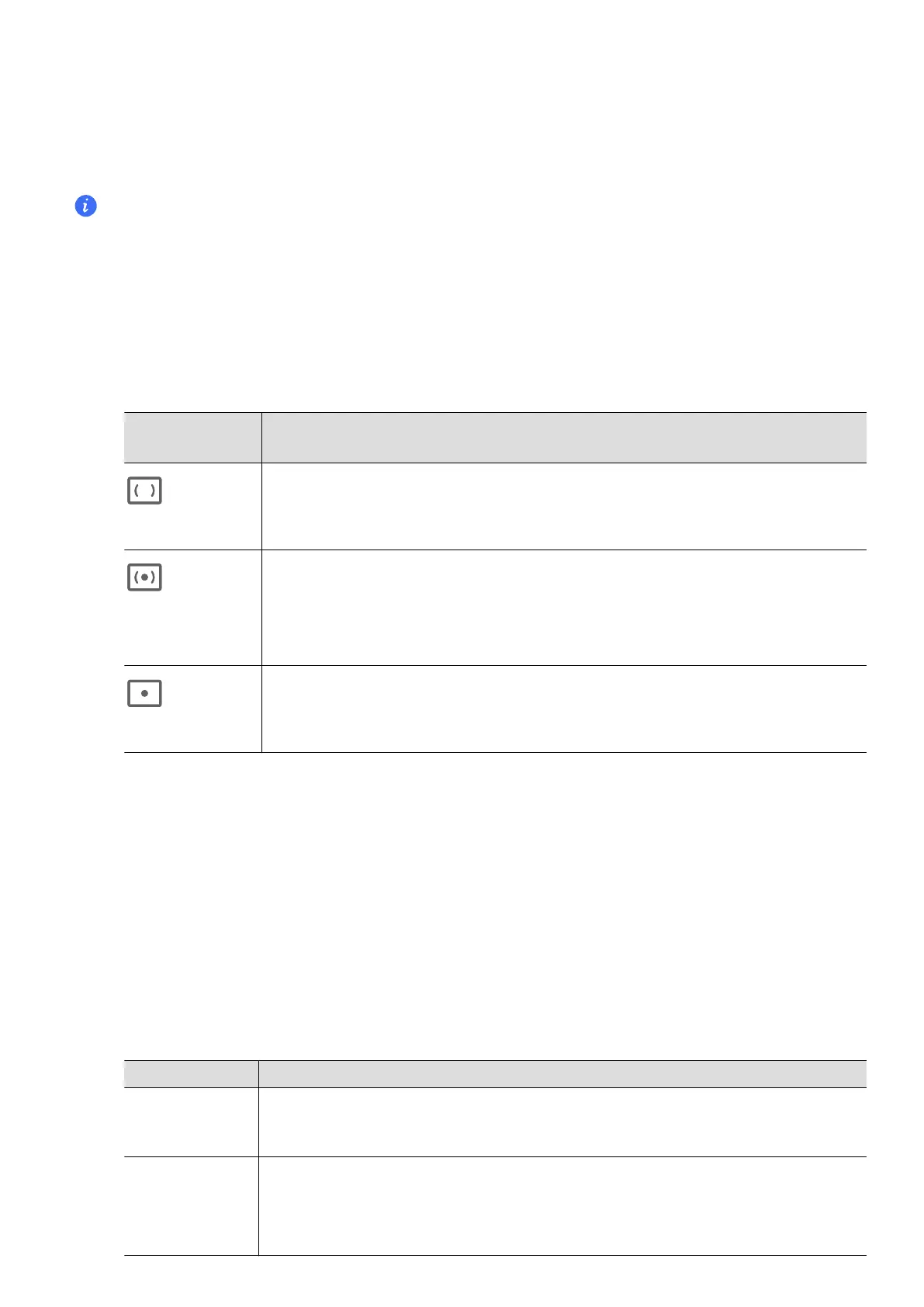This screenshot has height=1307, width=924.
Task: Click the second table's last row left cell
Action: pos(191,1205)
